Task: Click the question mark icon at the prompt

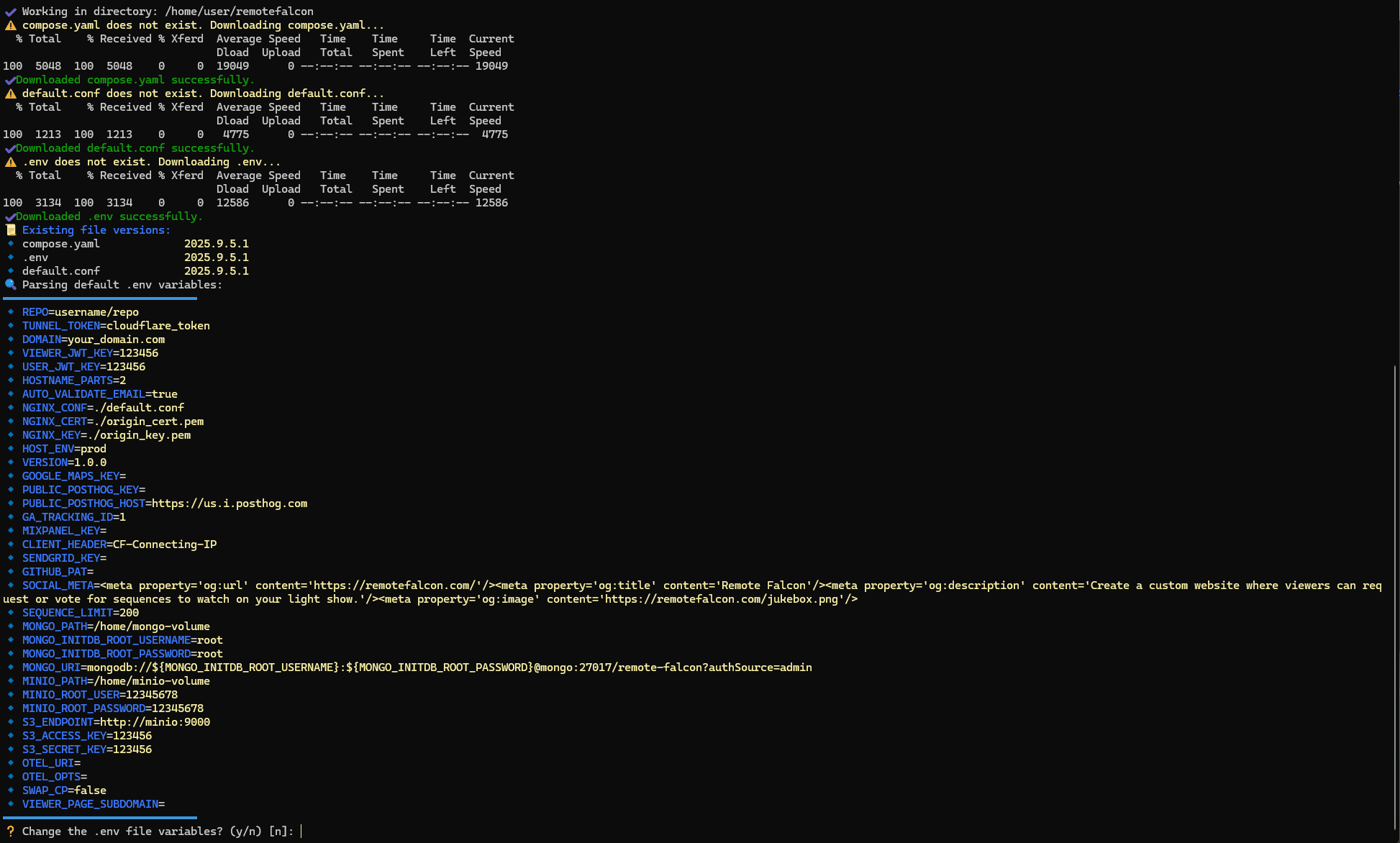Action: coord(10,831)
